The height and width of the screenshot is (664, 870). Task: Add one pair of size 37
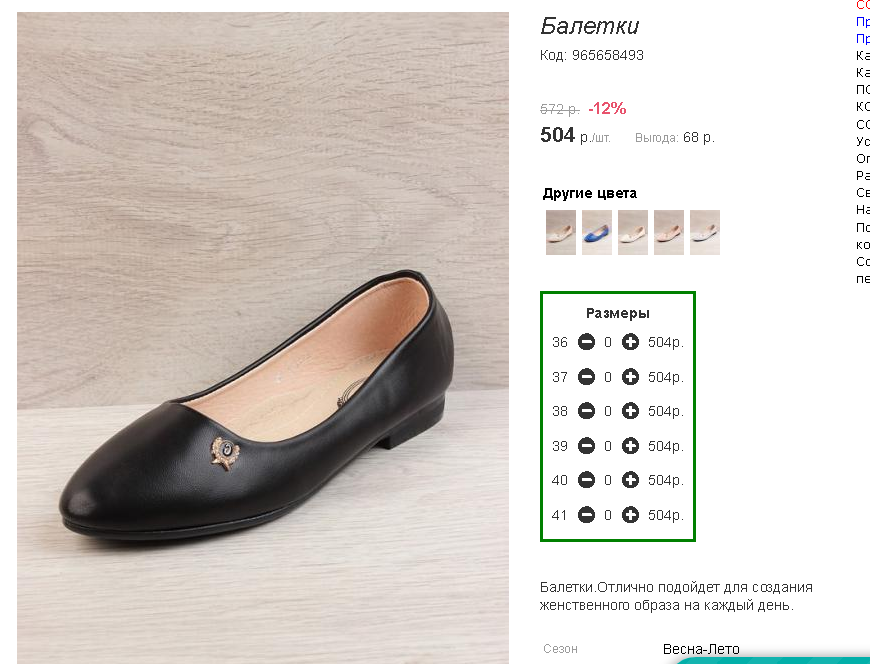click(x=630, y=377)
